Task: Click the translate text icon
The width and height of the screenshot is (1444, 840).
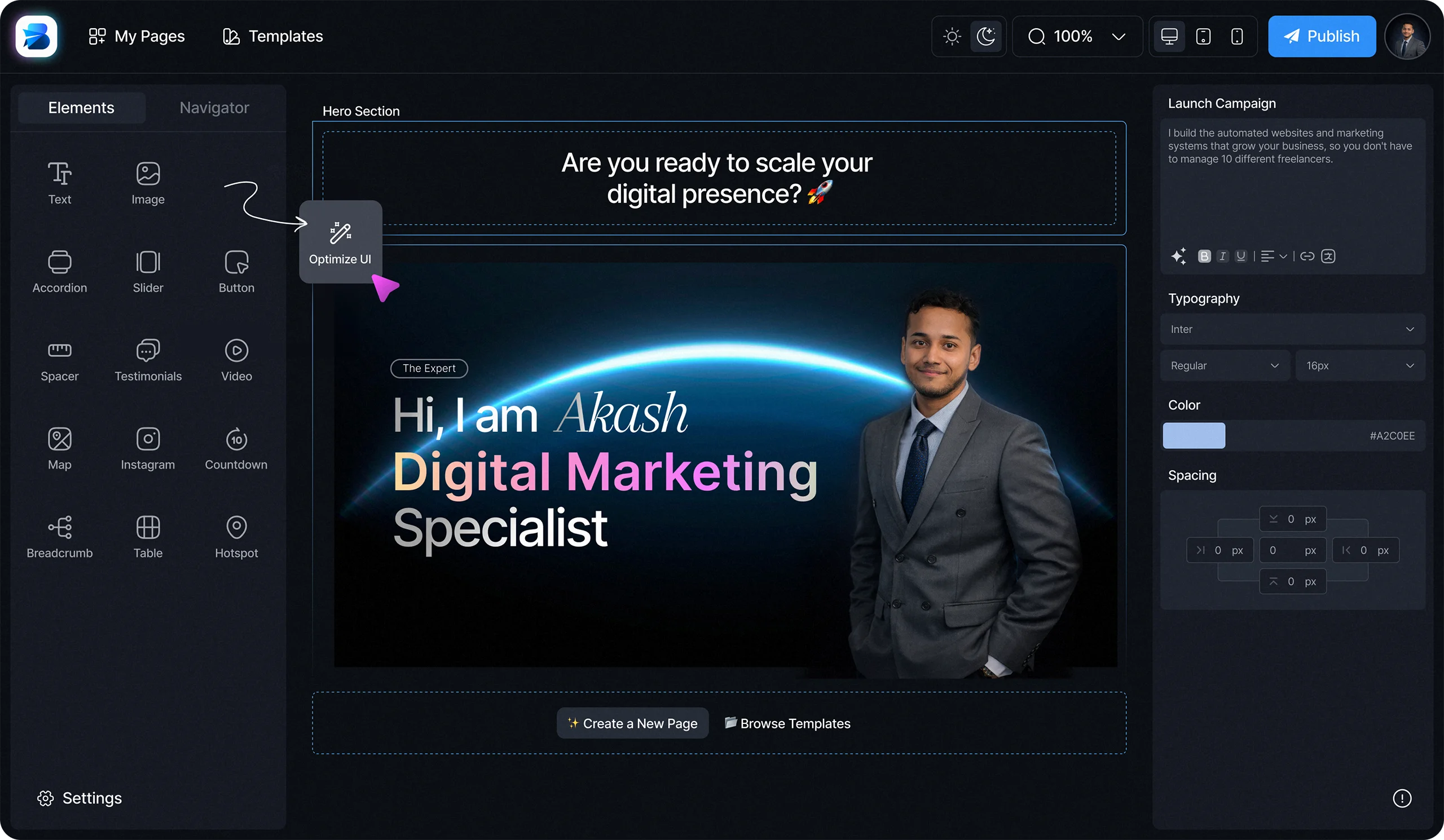Action: pyautogui.click(x=1328, y=256)
